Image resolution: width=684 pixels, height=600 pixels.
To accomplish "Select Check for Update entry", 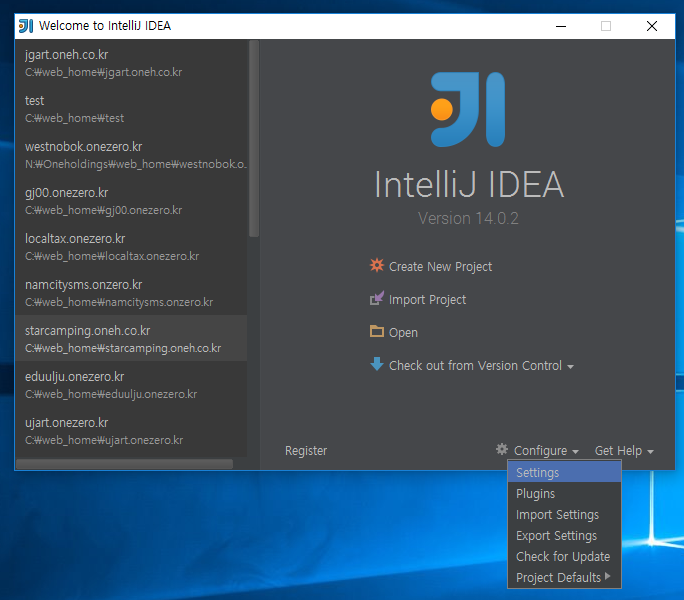I will (564, 556).
